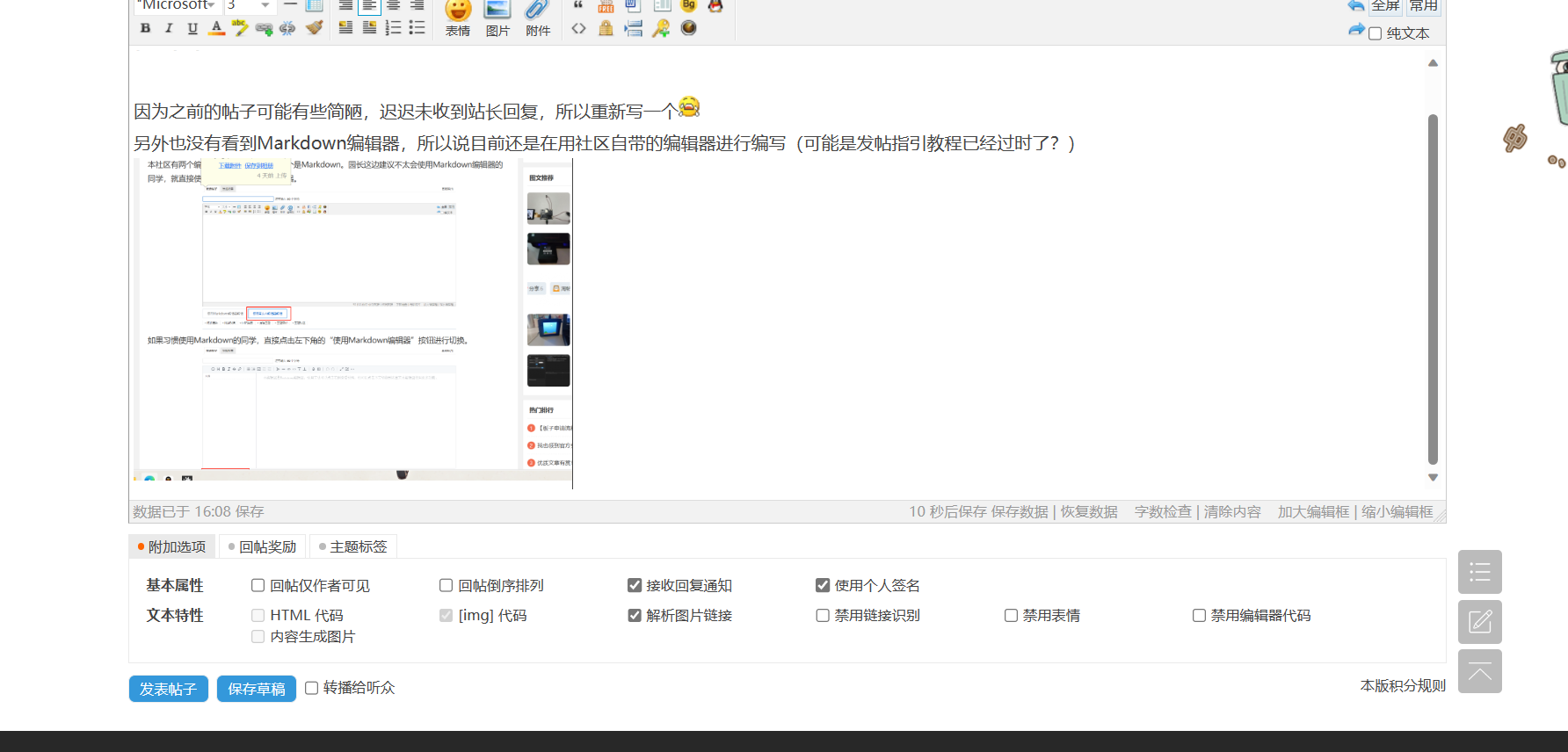The width and height of the screenshot is (1568, 752).
Task: Click the 恢复数据 link
Action: click(x=1089, y=511)
